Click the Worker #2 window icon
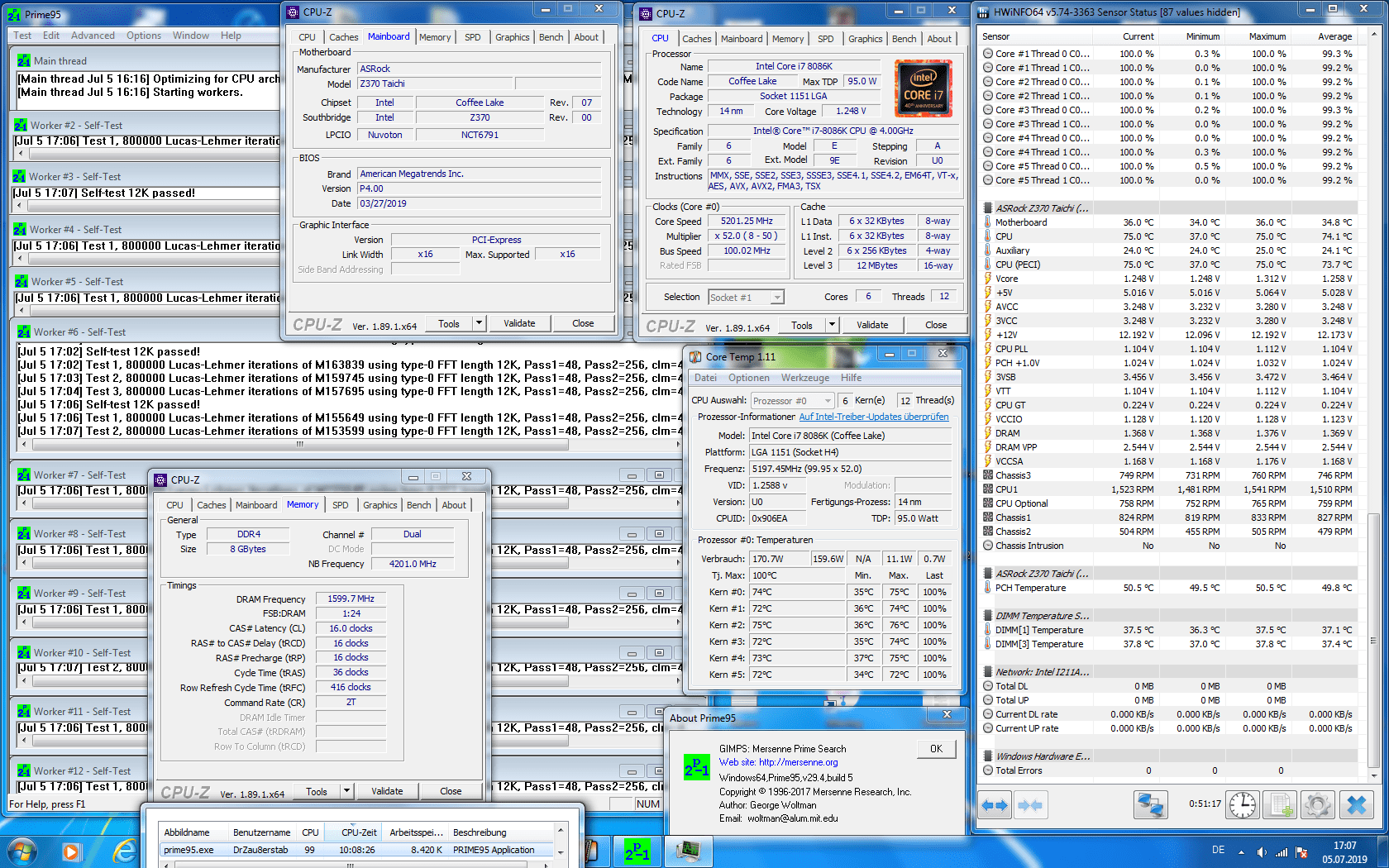 point(21,125)
